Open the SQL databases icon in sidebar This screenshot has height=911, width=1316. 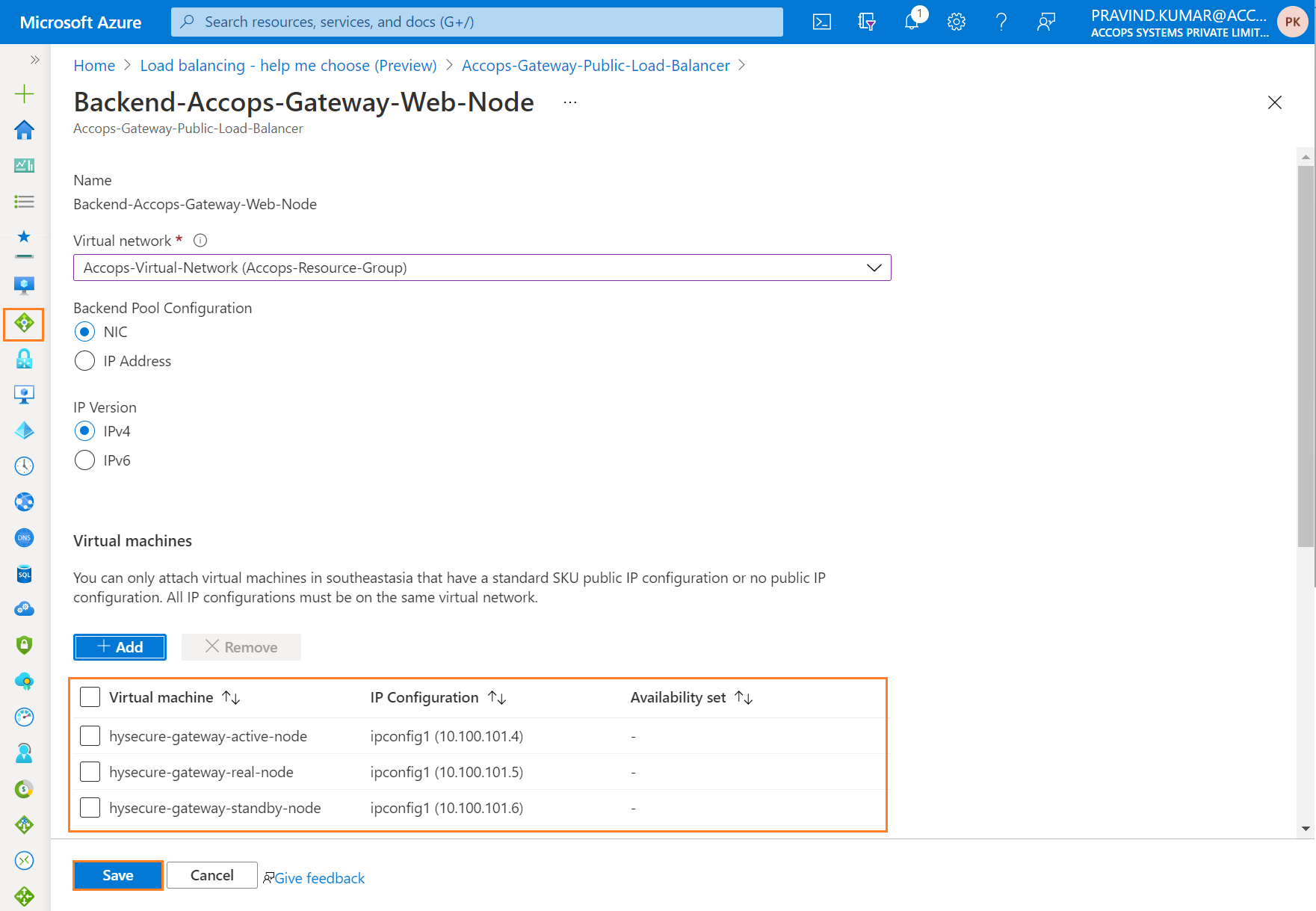point(24,573)
